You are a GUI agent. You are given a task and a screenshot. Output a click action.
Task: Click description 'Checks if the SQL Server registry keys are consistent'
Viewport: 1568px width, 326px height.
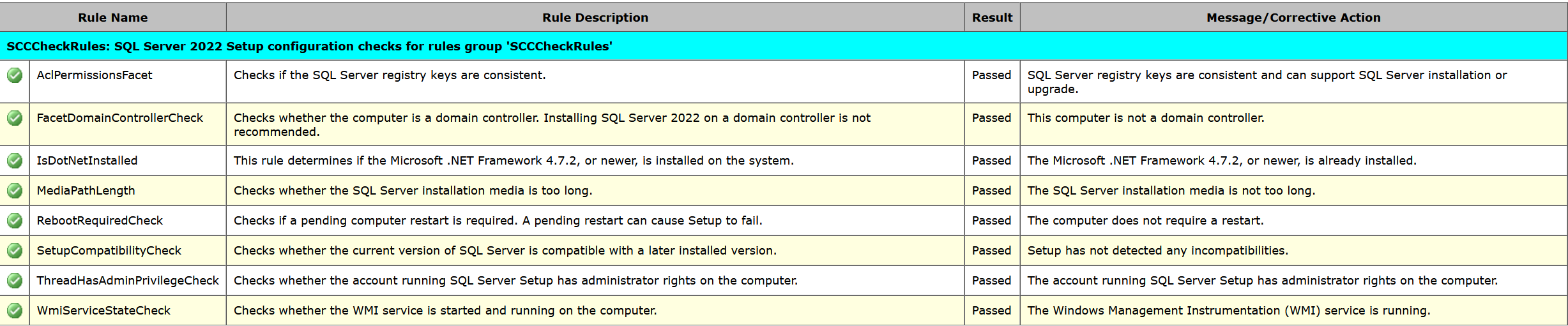[x=390, y=75]
